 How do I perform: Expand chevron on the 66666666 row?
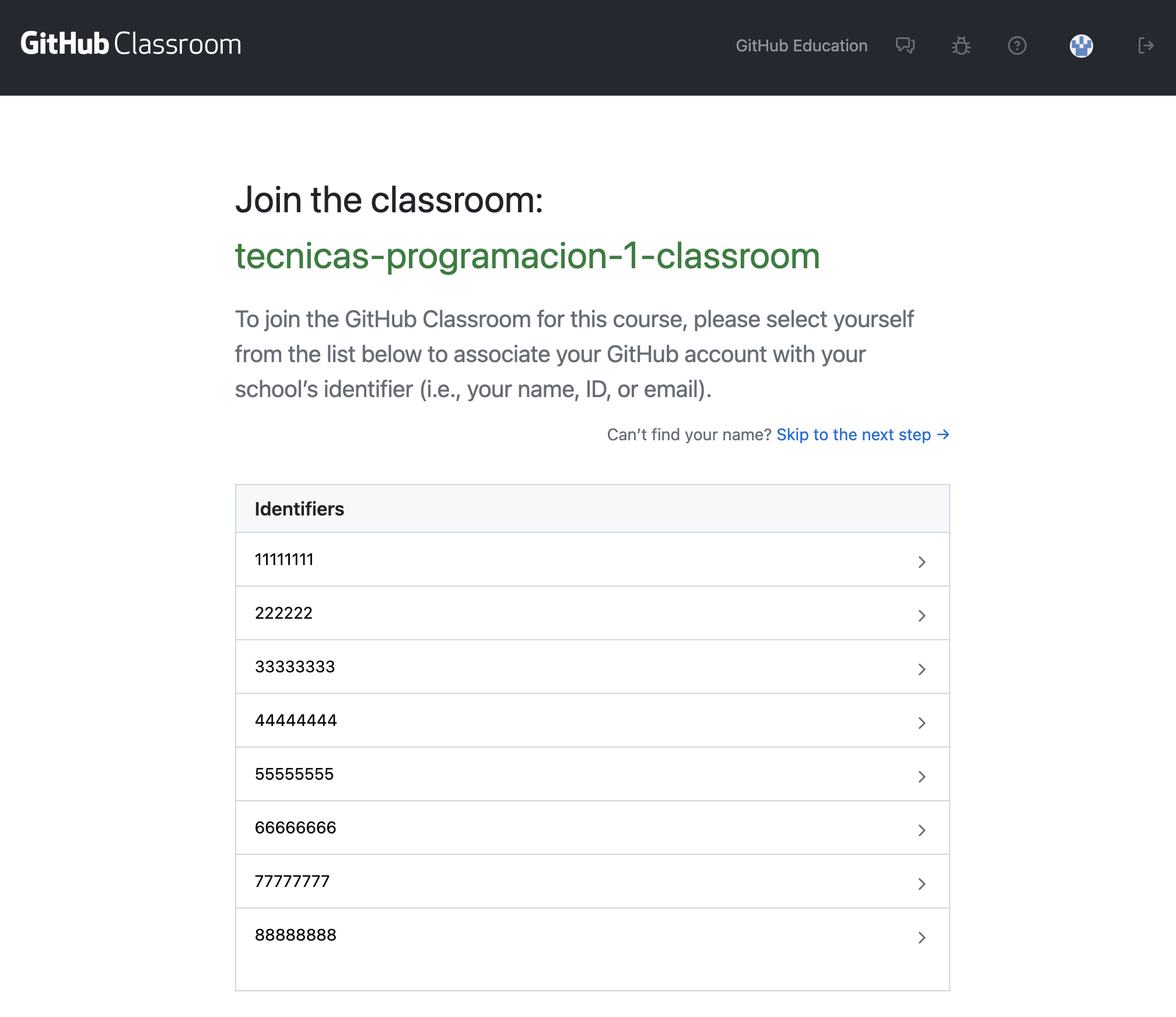[922, 830]
